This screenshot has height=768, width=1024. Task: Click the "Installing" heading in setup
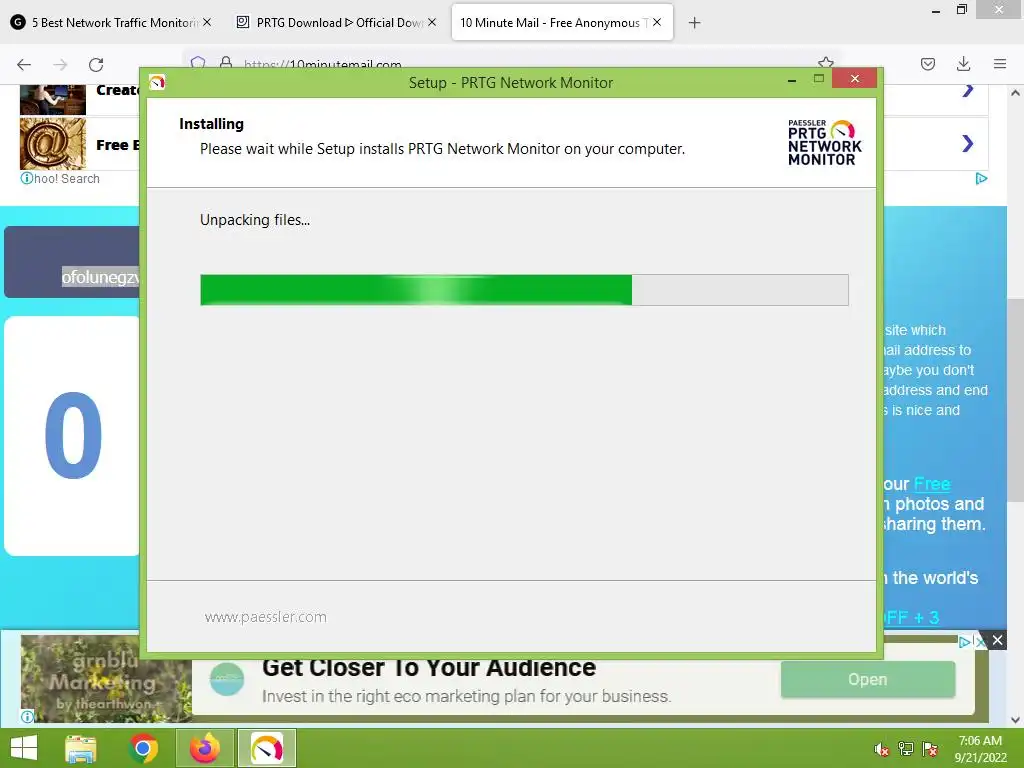pyautogui.click(x=211, y=124)
